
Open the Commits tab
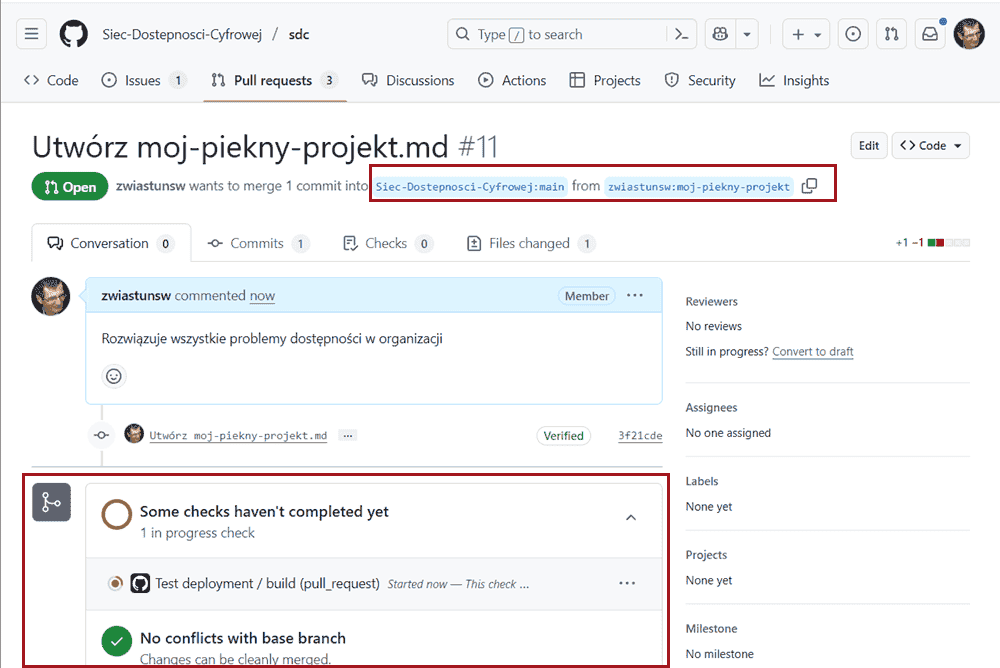[x=257, y=243]
